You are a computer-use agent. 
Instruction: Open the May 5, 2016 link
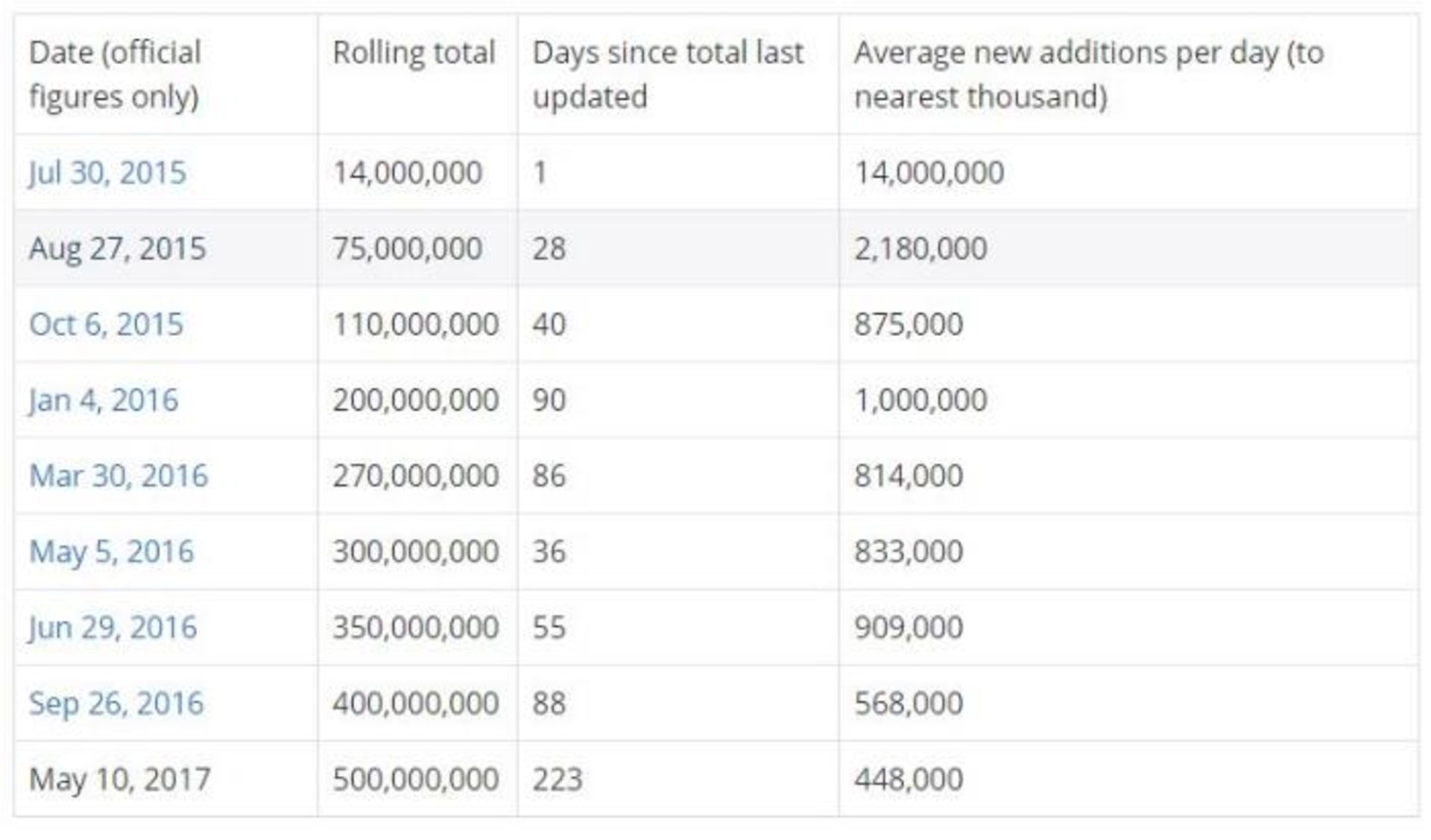click(x=111, y=552)
